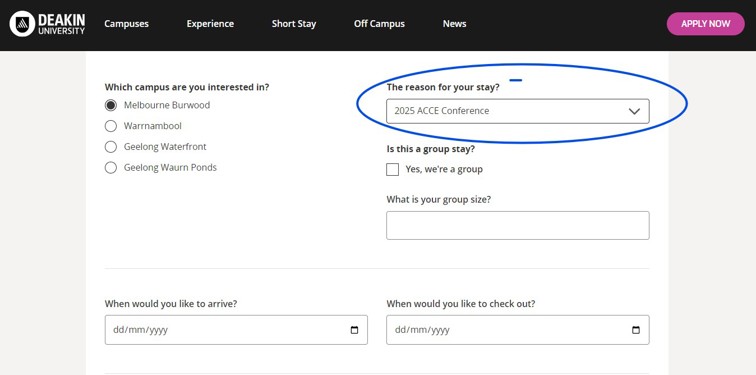This screenshot has height=375, width=756.
Task: Focus the group size input field
Action: [518, 225]
